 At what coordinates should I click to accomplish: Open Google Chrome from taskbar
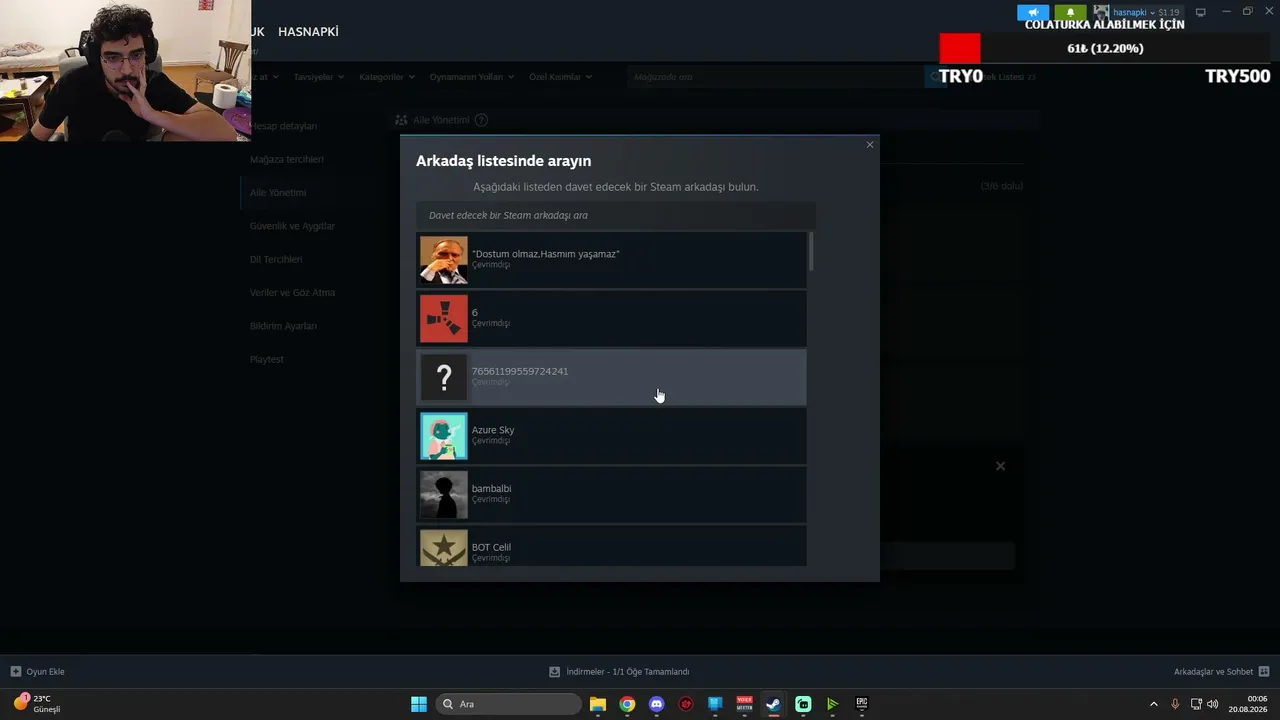pyautogui.click(x=627, y=704)
